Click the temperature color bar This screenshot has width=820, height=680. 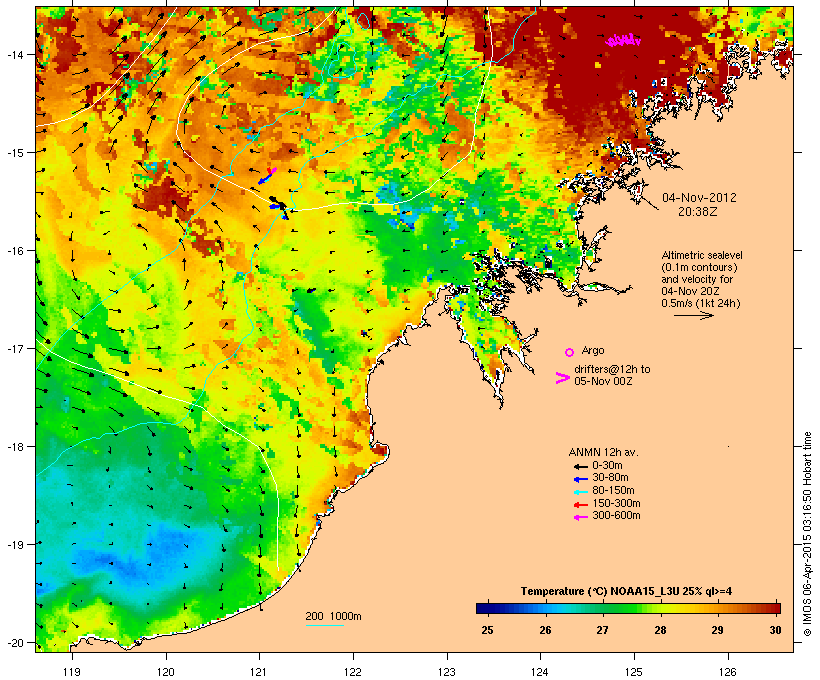click(x=628, y=608)
